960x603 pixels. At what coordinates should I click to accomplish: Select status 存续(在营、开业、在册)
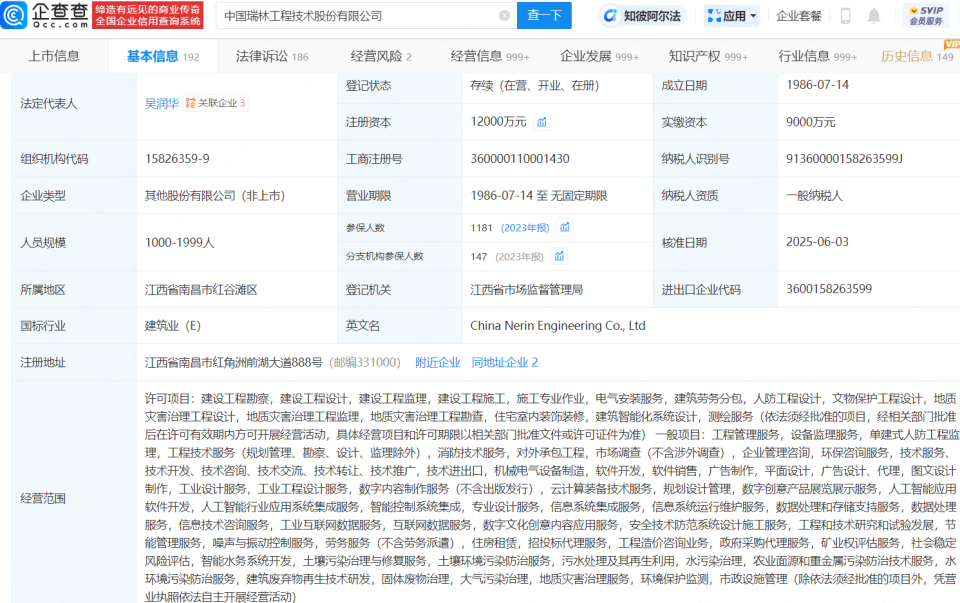(534, 85)
